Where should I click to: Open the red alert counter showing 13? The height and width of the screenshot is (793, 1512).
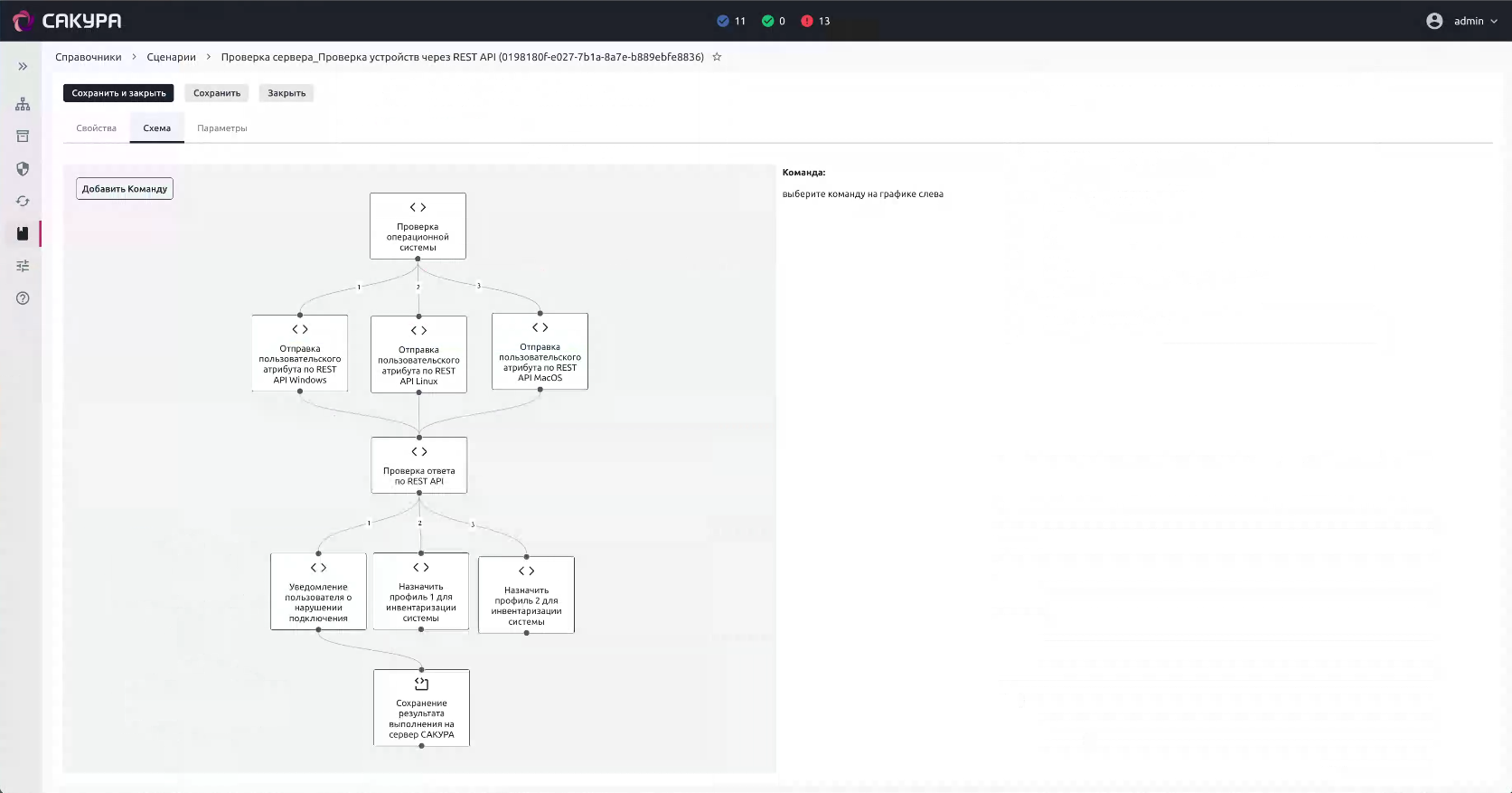click(815, 21)
